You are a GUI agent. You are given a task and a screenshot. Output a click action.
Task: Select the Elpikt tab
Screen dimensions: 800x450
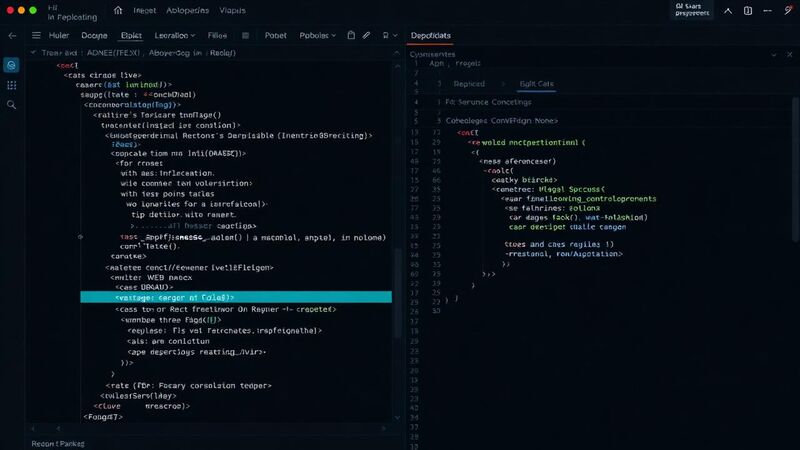131,35
